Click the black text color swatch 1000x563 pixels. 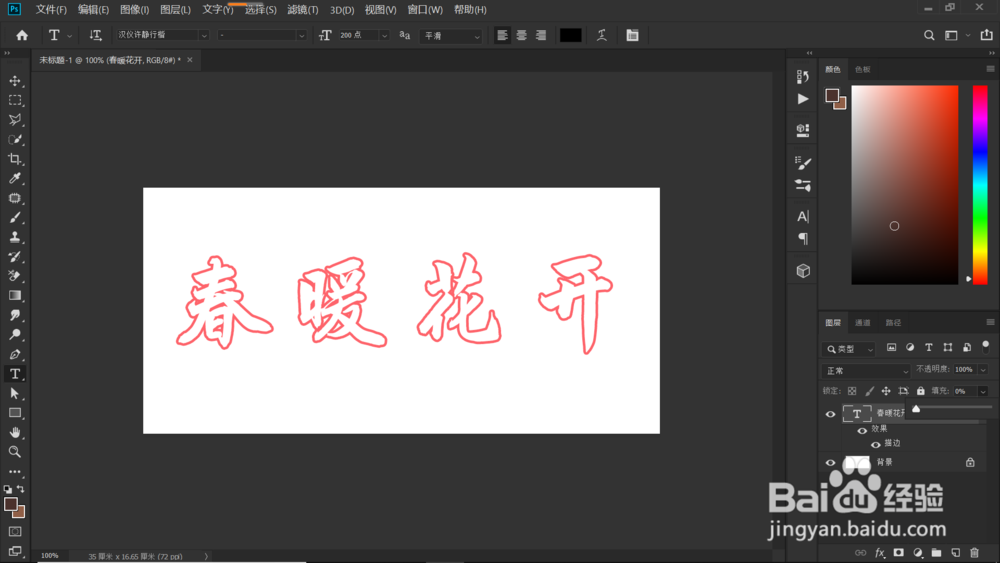tap(570, 35)
